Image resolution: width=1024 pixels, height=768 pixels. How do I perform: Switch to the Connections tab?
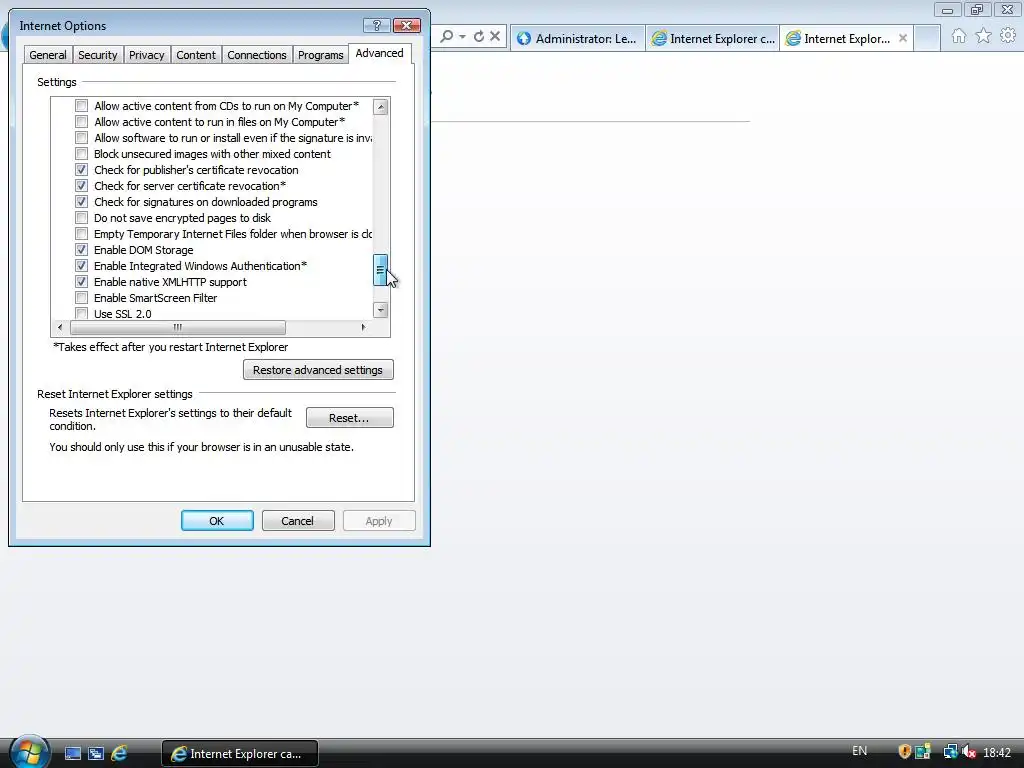(x=257, y=55)
